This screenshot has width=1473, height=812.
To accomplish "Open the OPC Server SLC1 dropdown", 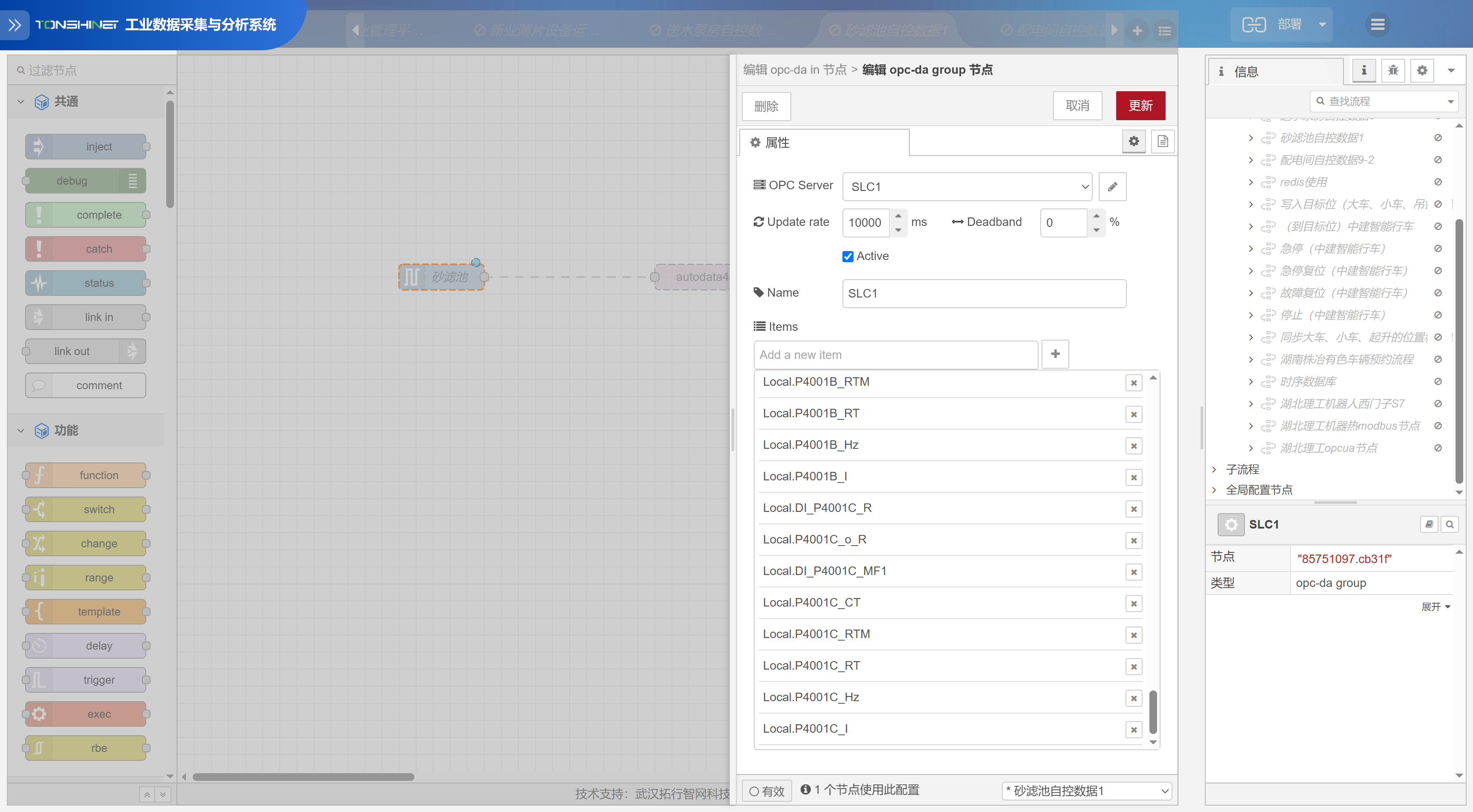I will point(967,186).
